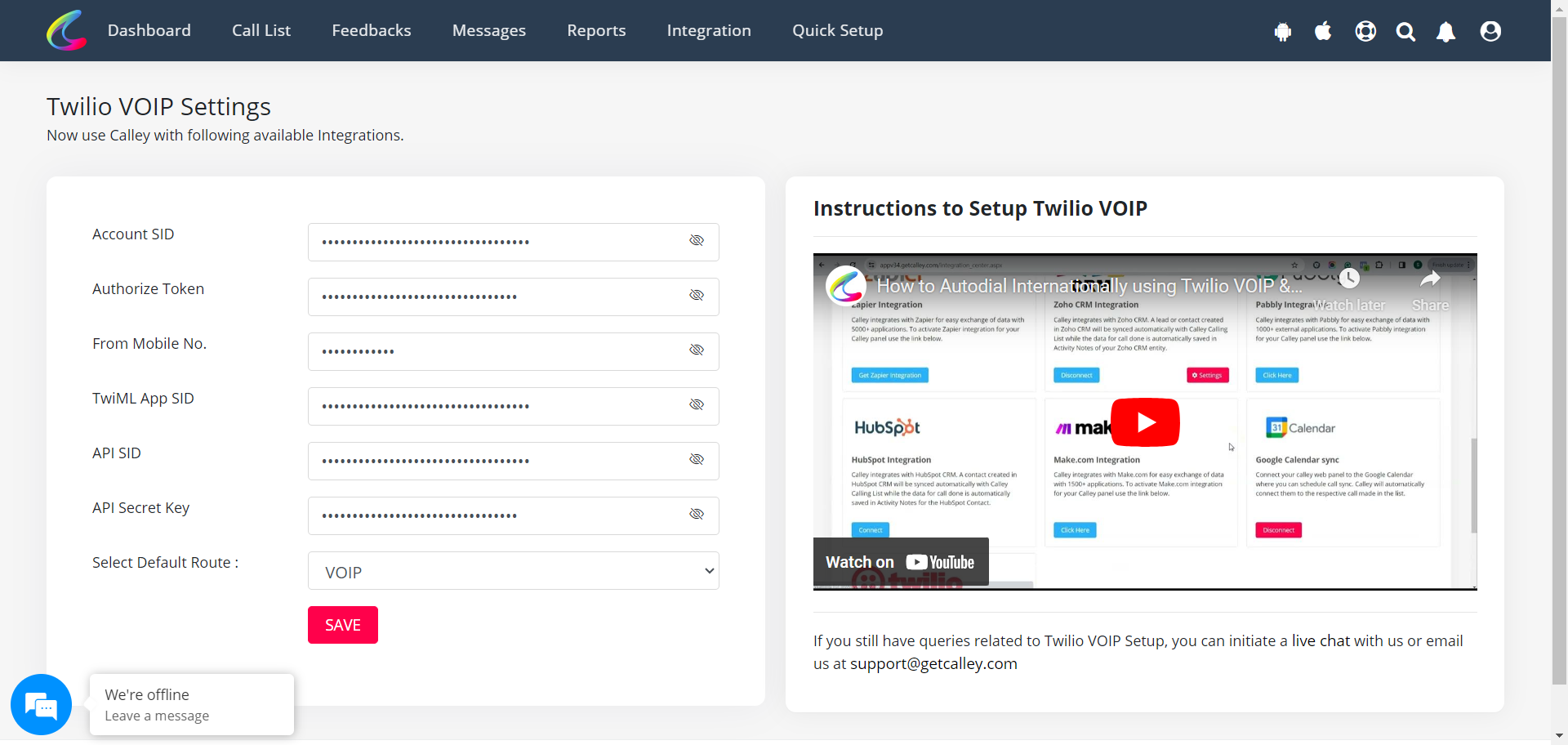Reveal the From Mobile No. value
The width and height of the screenshot is (1568, 745).
point(697,350)
